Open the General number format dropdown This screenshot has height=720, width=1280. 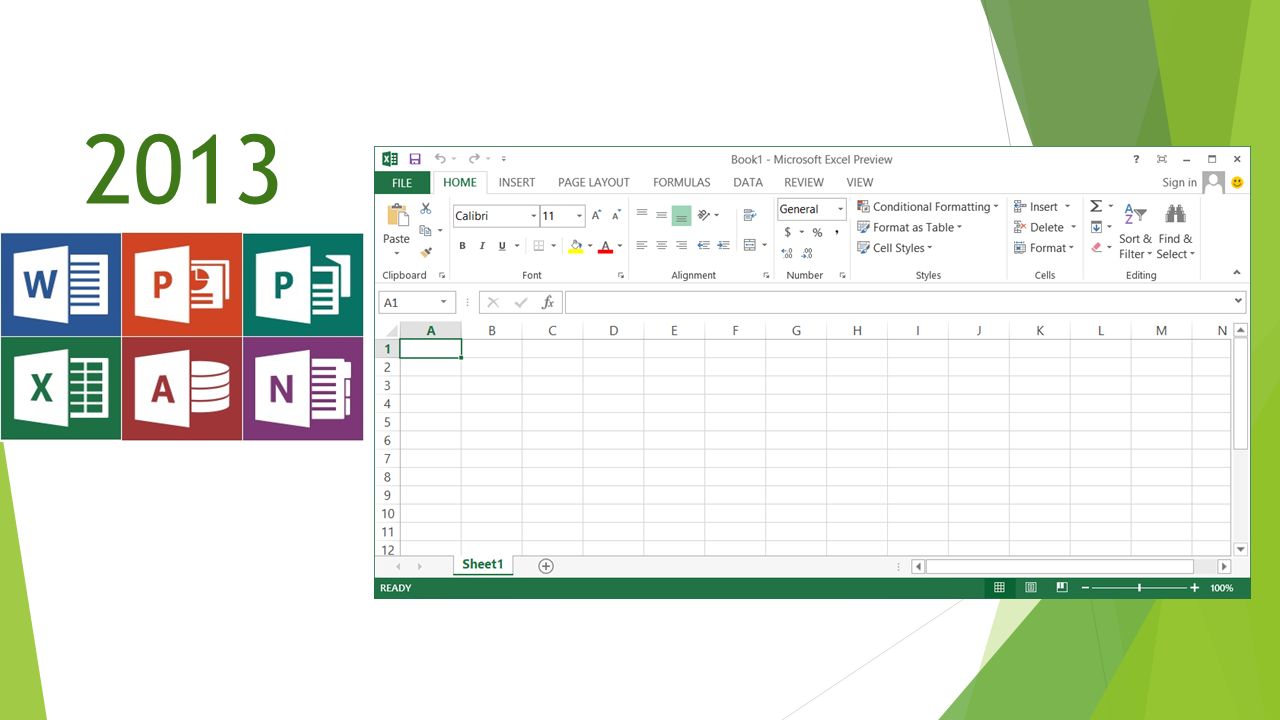pos(840,209)
